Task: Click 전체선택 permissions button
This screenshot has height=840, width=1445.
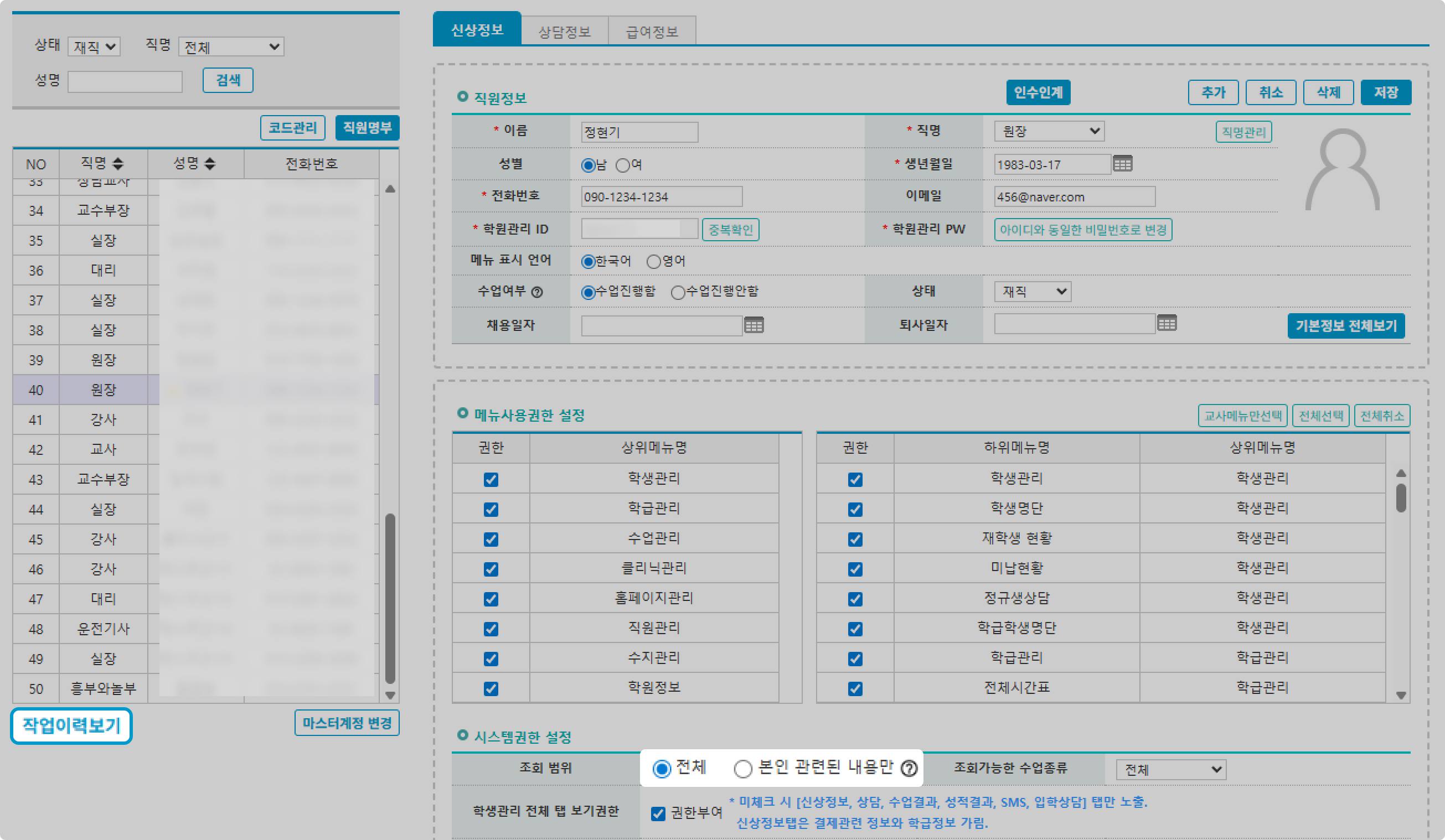Action: click(1320, 416)
